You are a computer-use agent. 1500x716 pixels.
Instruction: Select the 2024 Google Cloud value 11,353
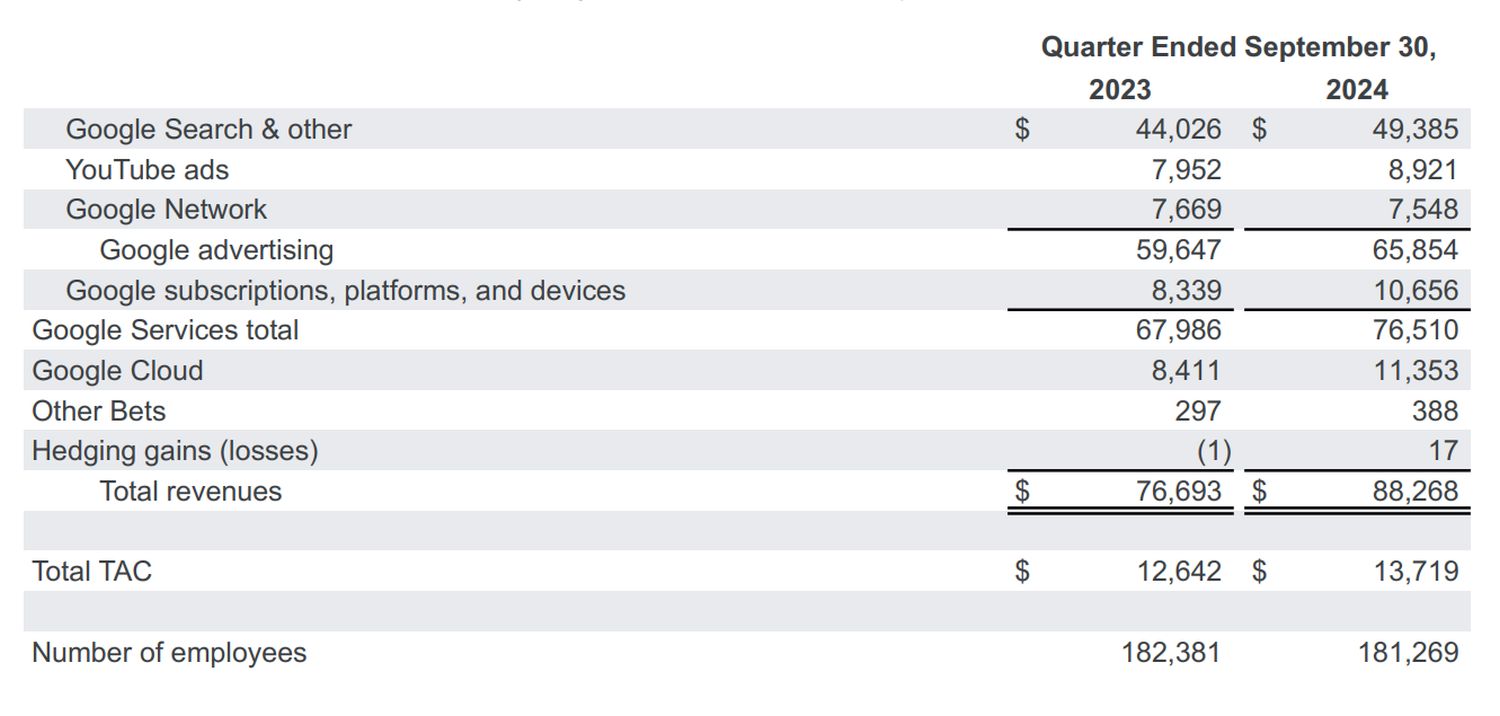click(1415, 371)
